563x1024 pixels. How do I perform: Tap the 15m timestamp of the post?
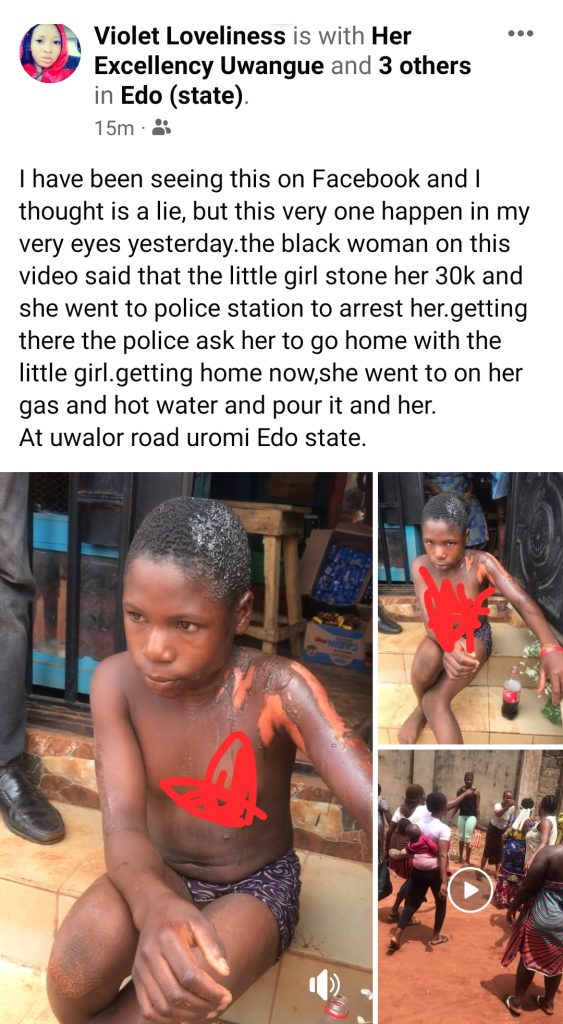[x=114, y=128]
